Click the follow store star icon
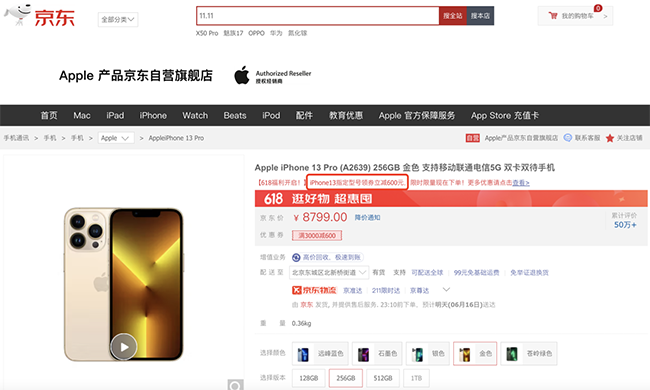This screenshot has height=390, width=650. tap(609, 138)
